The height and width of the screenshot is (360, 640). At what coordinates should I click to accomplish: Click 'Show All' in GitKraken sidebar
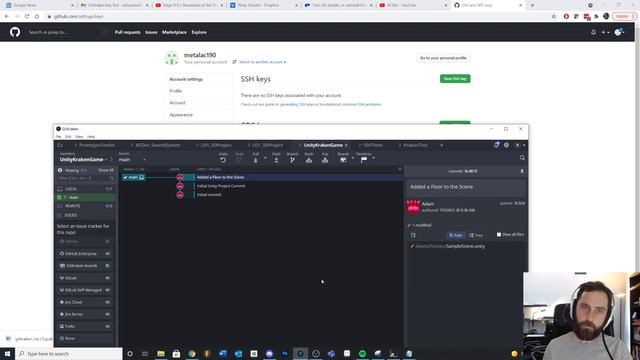[x=106, y=170]
